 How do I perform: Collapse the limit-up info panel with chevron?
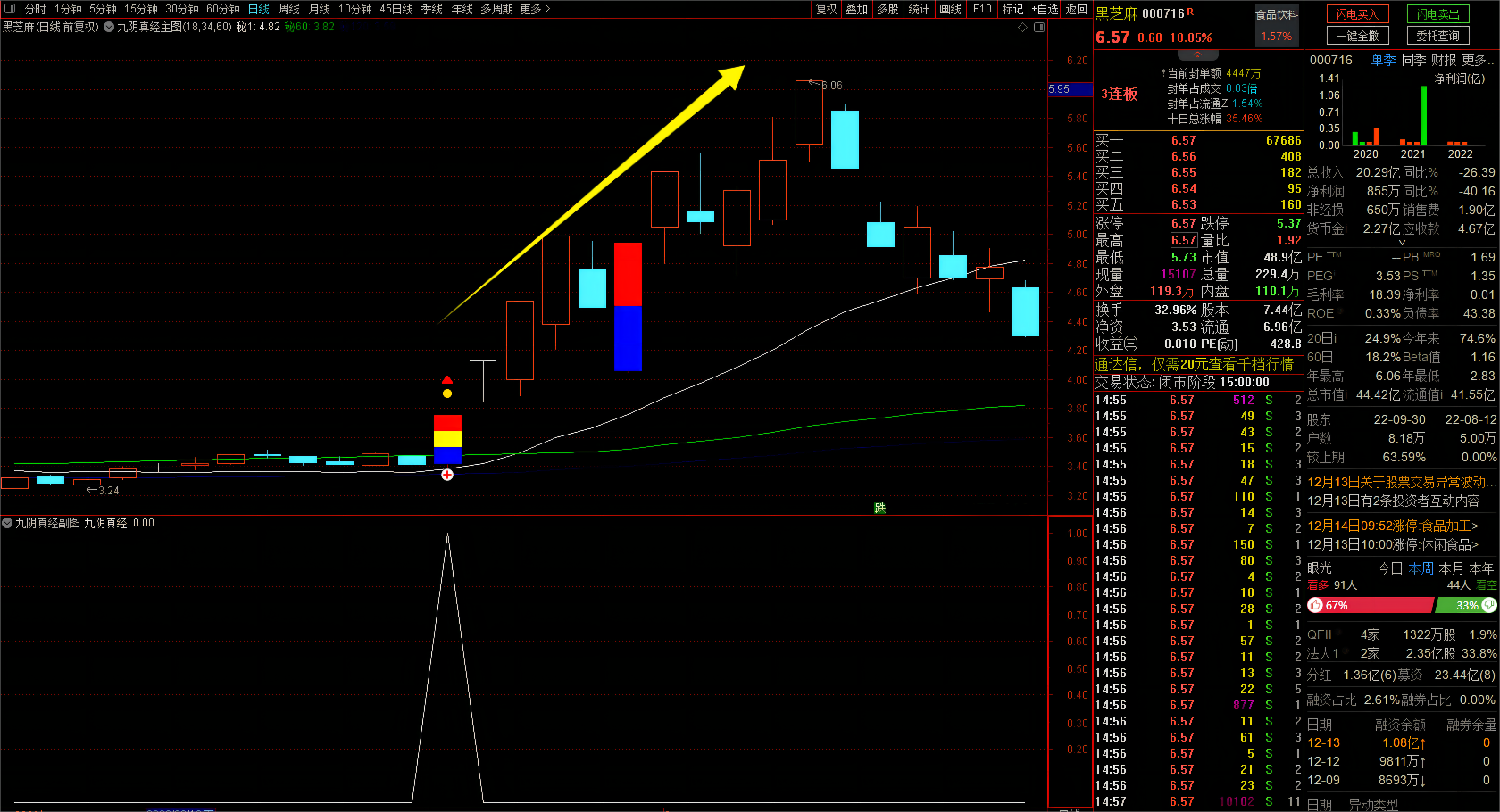tap(1197, 55)
